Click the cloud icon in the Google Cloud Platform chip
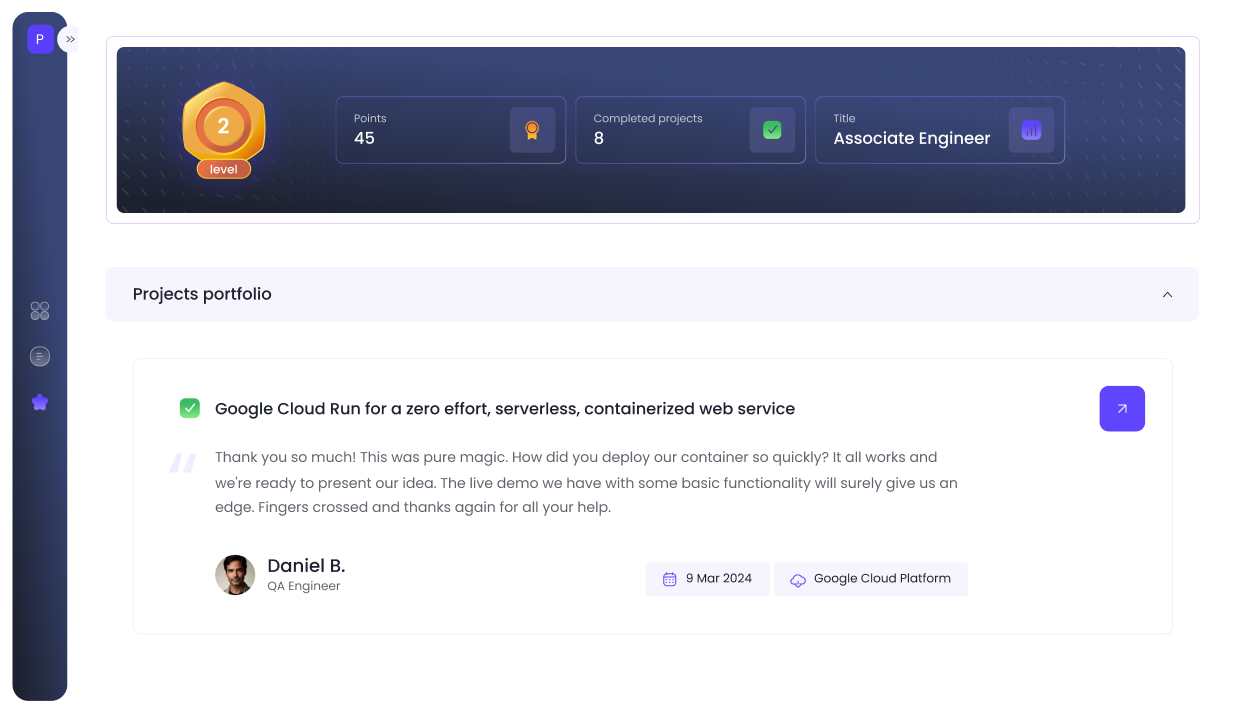The width and height of the screenshot is (1237, 711). pos(797,579)
